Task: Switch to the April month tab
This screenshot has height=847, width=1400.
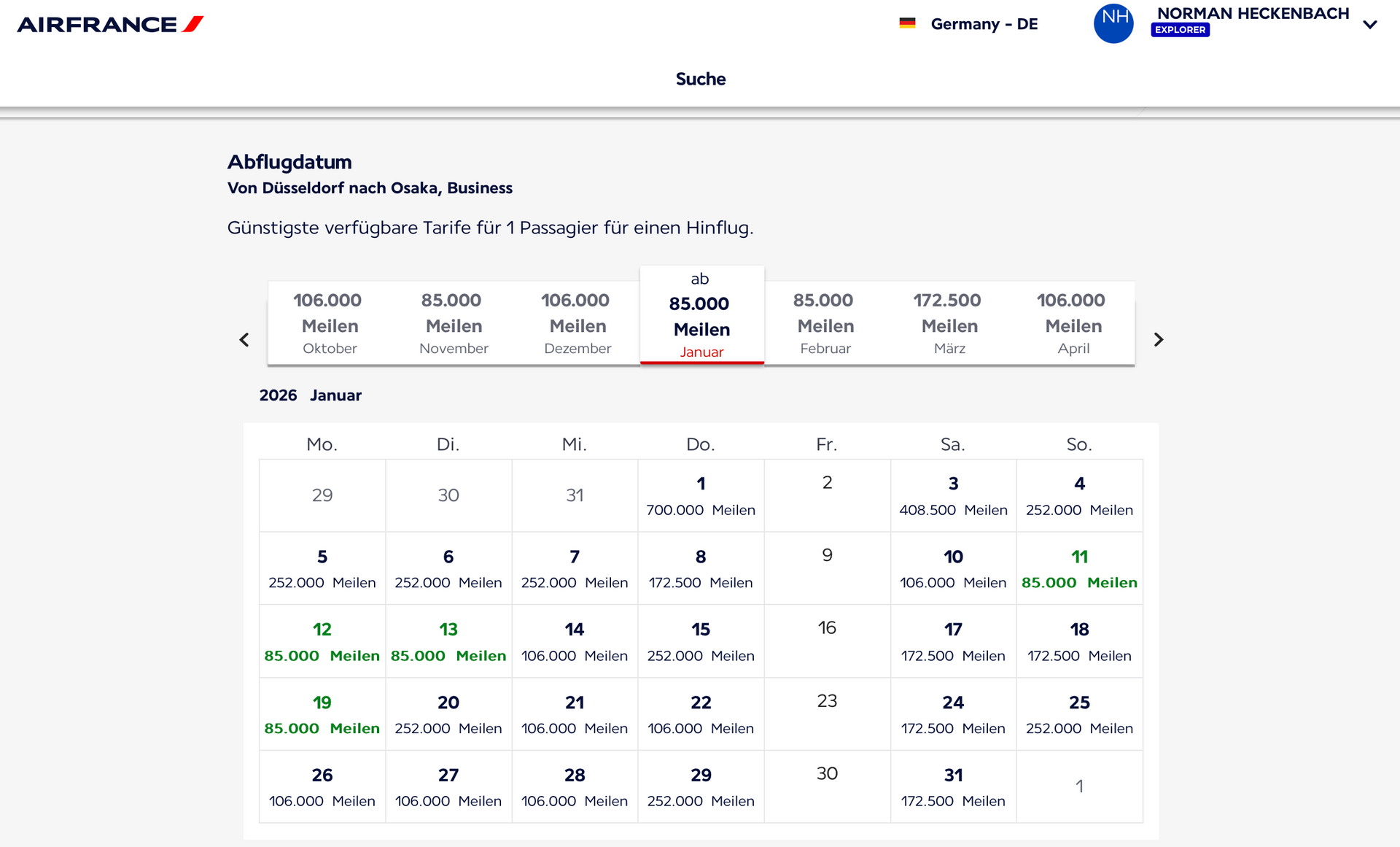Action: (x=1073, y=323)
